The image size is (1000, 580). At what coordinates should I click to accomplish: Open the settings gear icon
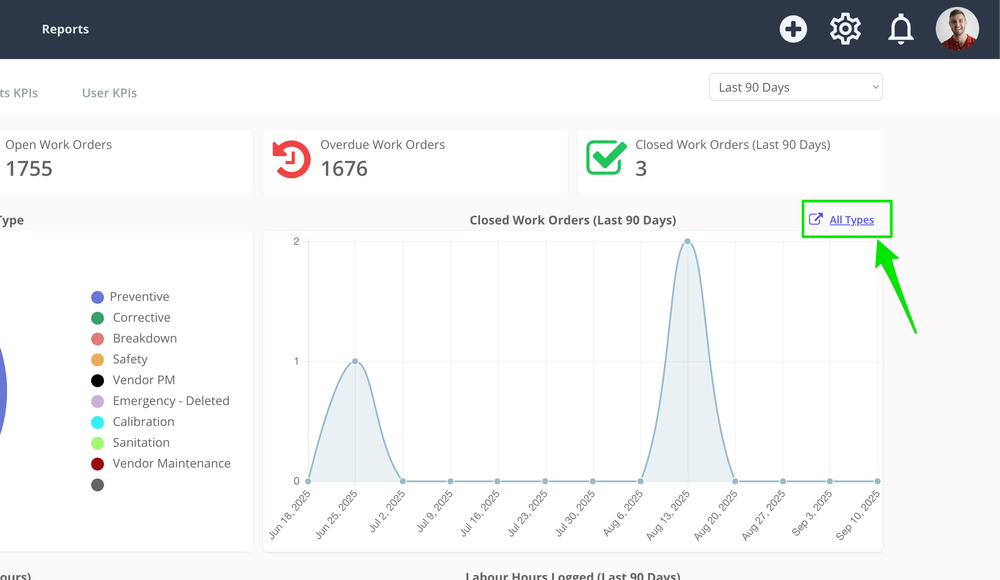845,29
